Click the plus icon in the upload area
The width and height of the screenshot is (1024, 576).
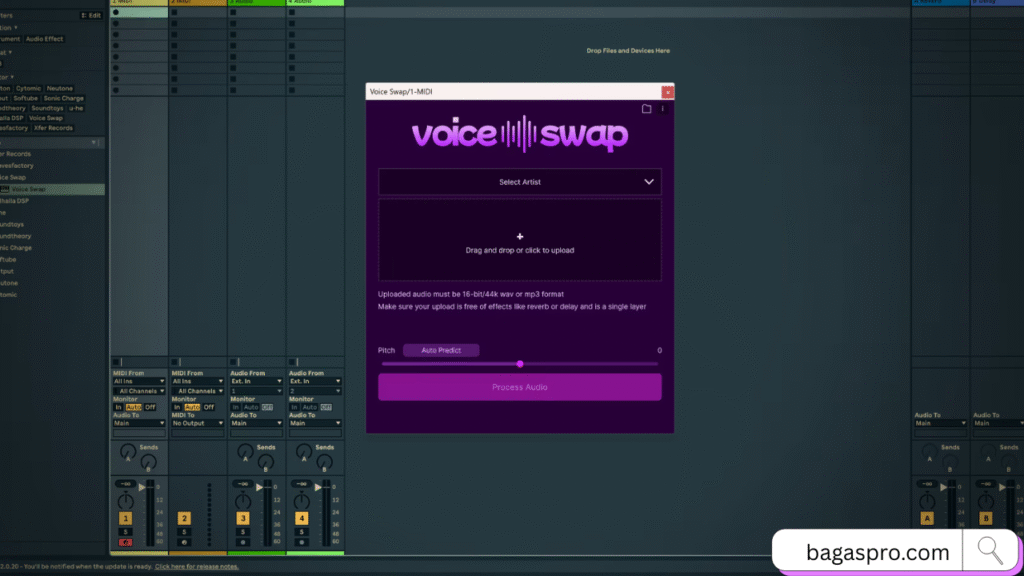[519, 236]
